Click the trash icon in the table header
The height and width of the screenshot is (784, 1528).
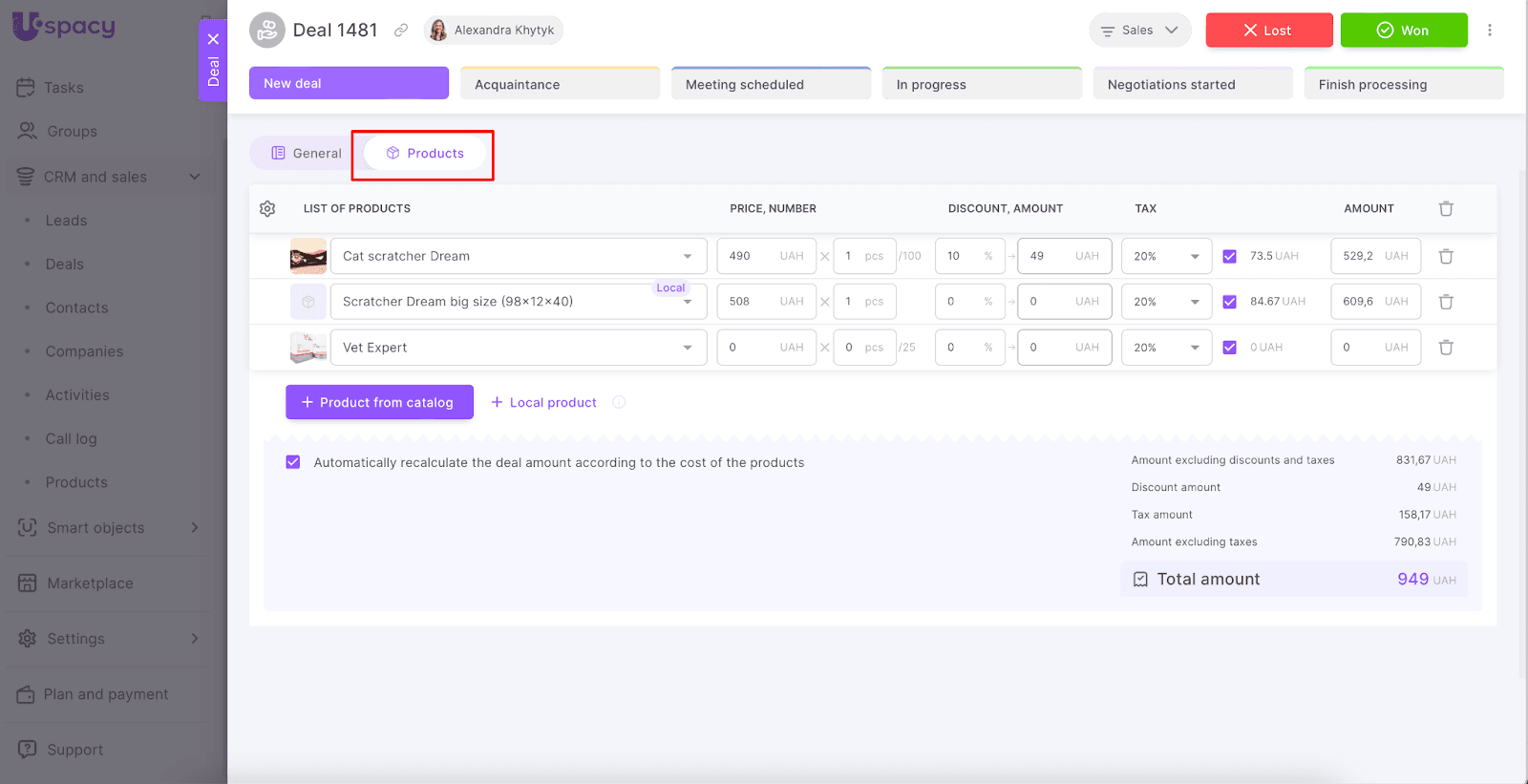(x=1446, y=208)
